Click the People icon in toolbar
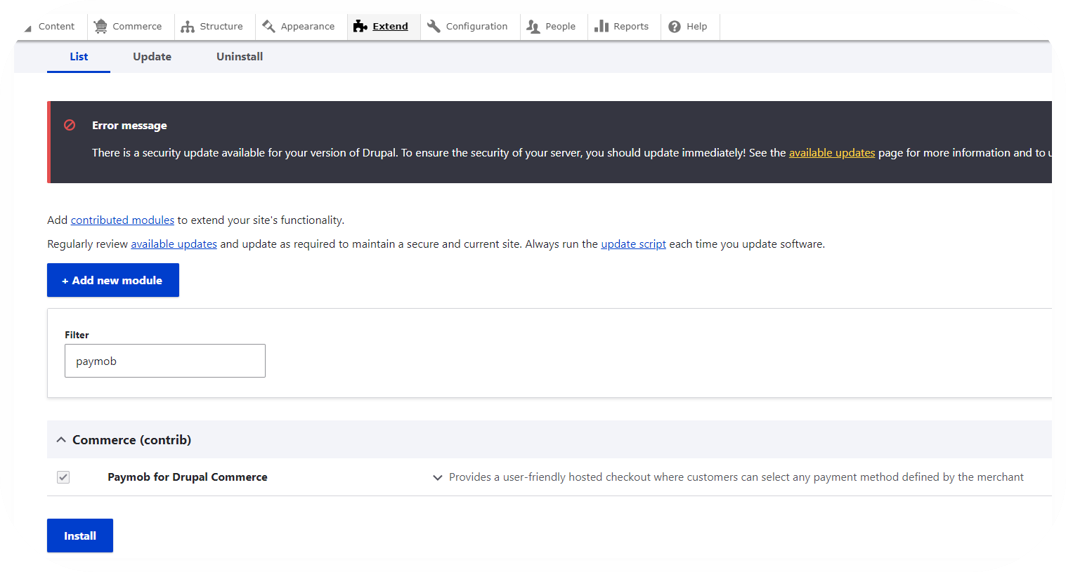Screen dimensions: 1066x572 (x=533, y=27)
